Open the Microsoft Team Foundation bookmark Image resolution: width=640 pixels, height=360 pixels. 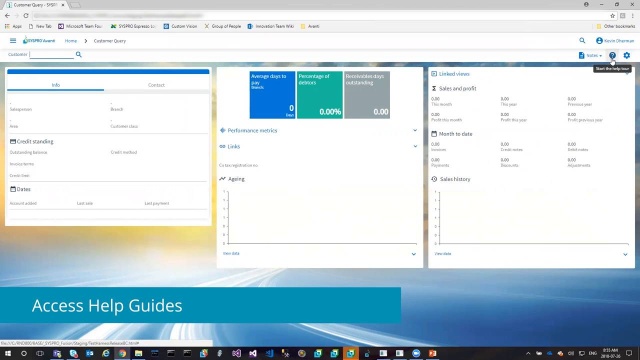(80, 26)
